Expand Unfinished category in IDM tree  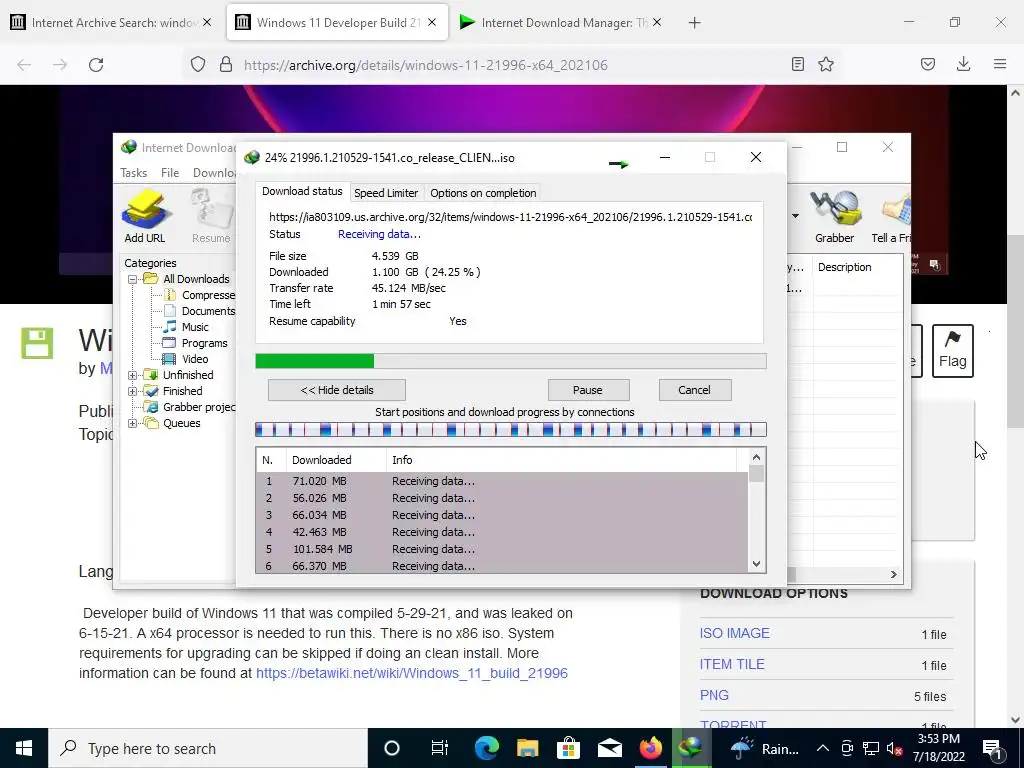(133, 376)
